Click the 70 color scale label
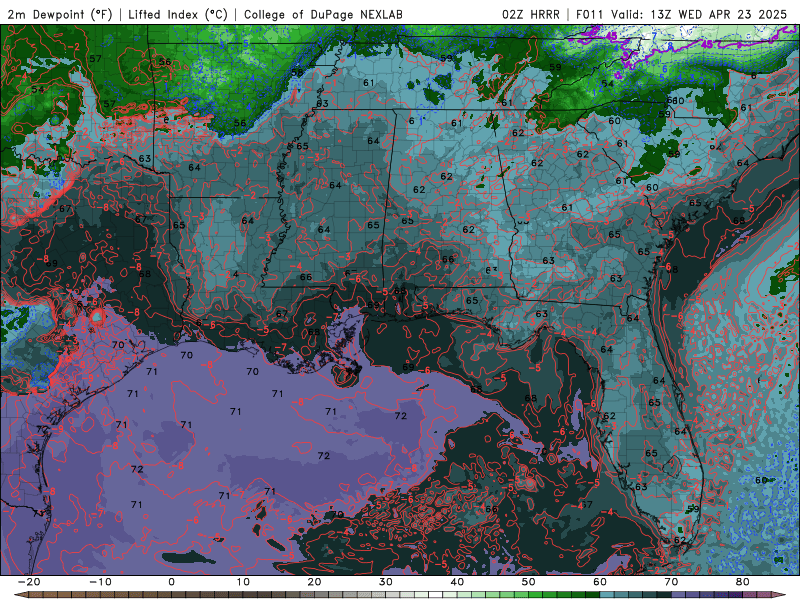This screenshot has width=800, height=600. coord(671,582)
